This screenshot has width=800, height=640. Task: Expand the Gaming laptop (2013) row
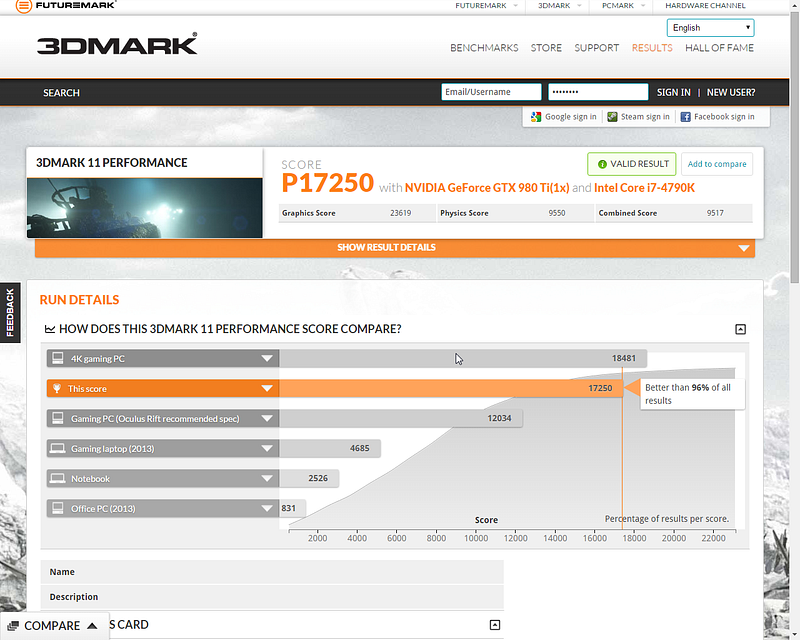pyautogui.click(x=267, y=449)
